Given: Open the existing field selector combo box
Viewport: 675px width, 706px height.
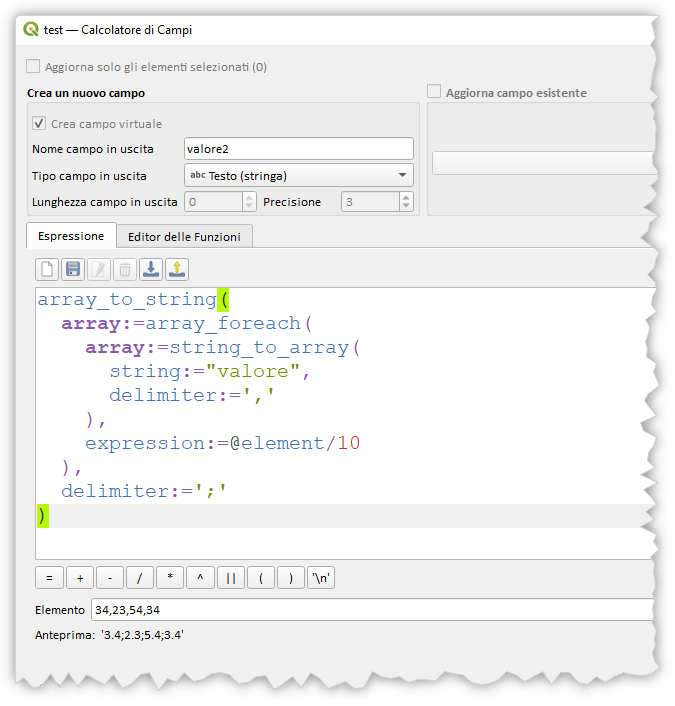Looking at the screenshot, I should (545, 163).
